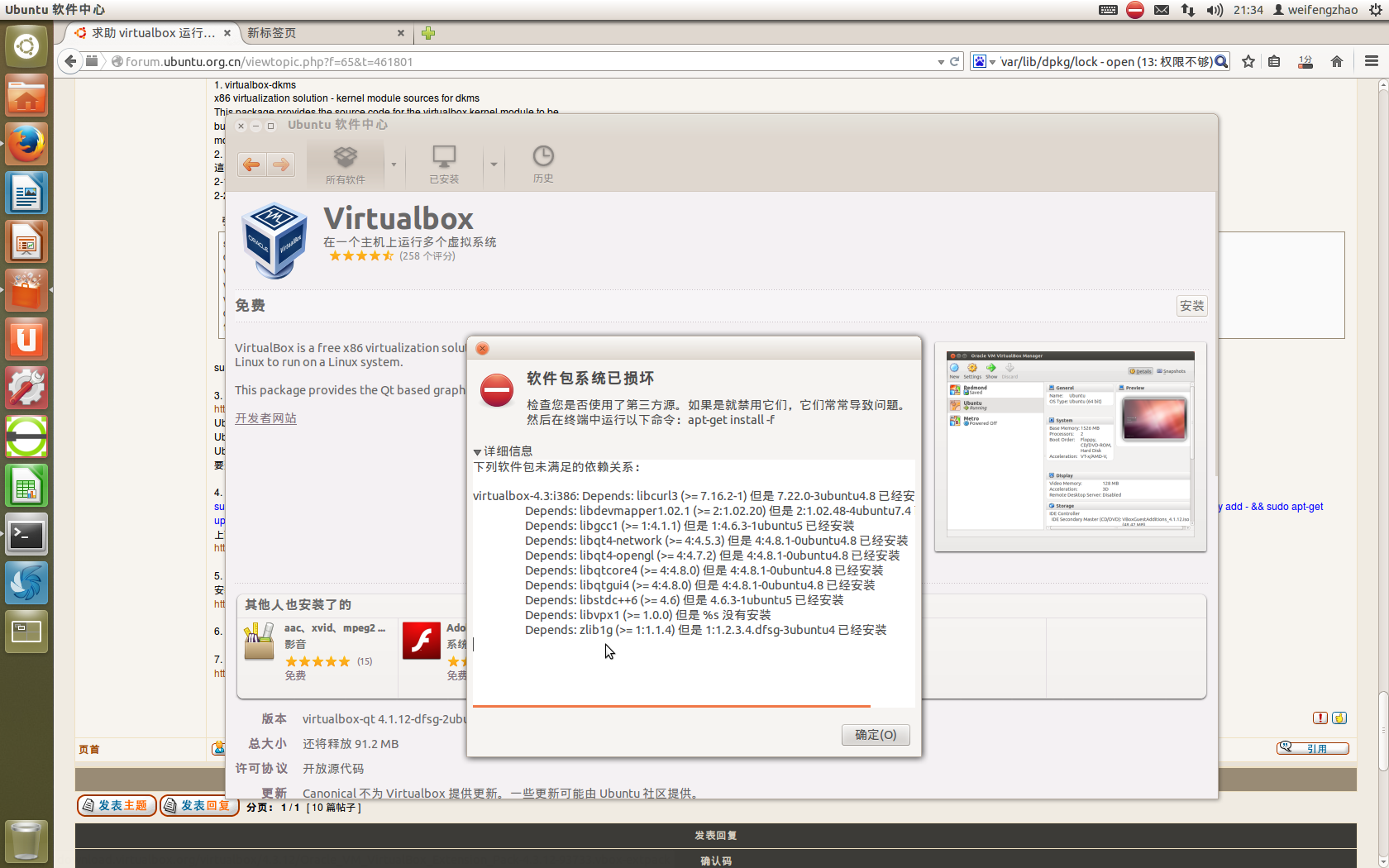Click 发表主题 new topic button
The width and height of the screenshot is (1389, 868).
pyautogui.click(x=117, y=805)
